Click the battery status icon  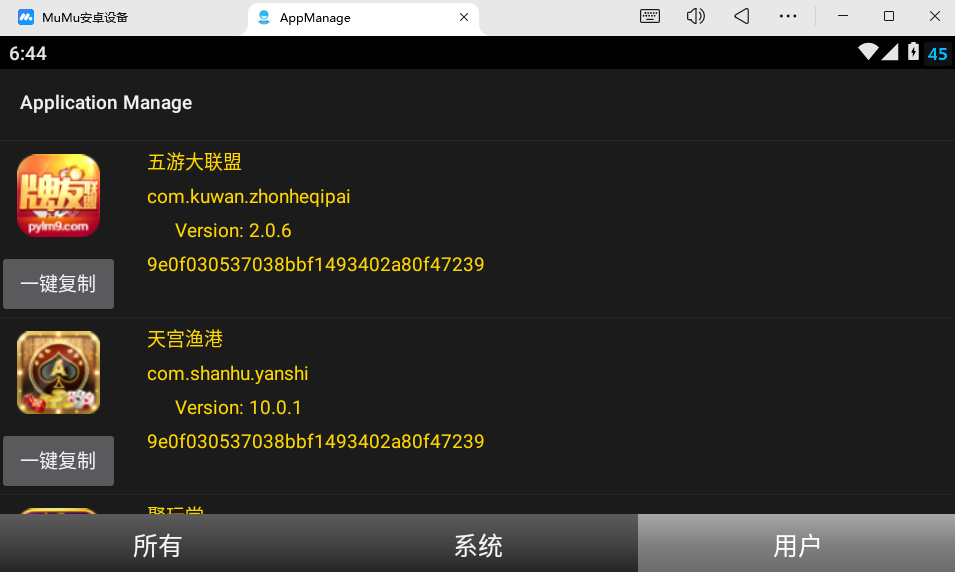pyautogui.click(x=913, y=53)
